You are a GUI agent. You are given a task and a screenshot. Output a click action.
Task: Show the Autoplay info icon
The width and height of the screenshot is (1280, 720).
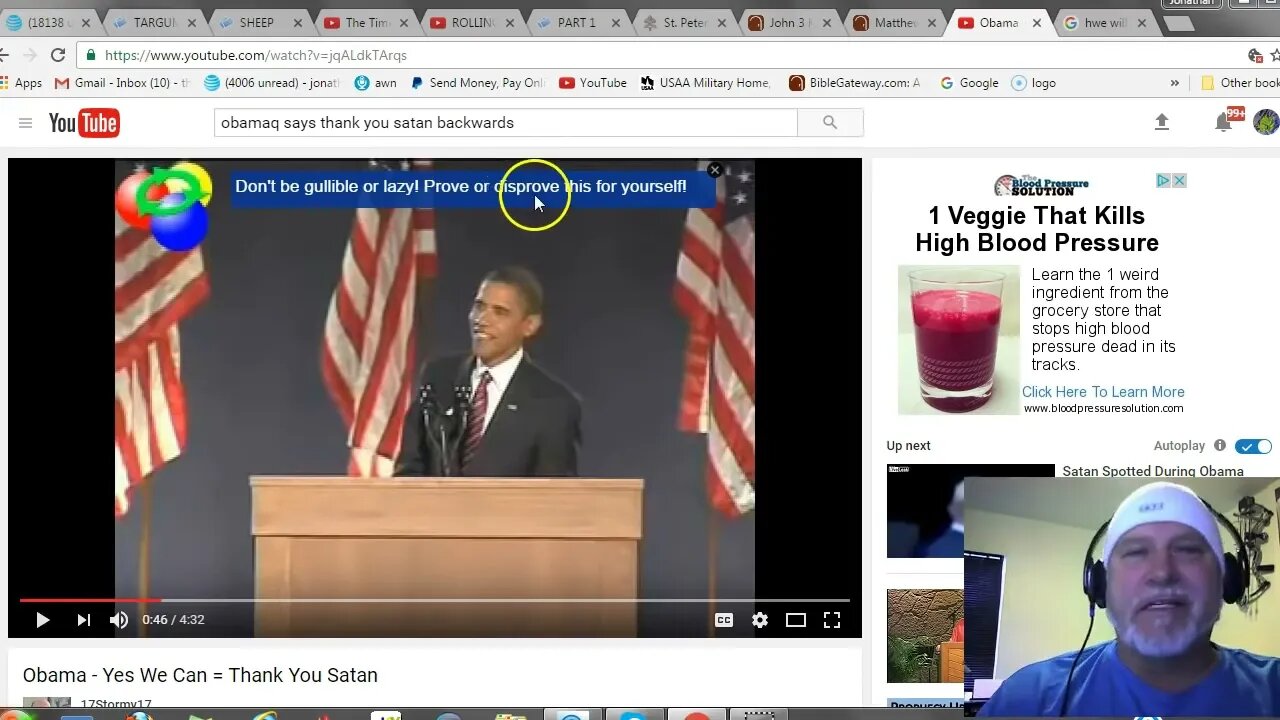(x=1220, y=445)
